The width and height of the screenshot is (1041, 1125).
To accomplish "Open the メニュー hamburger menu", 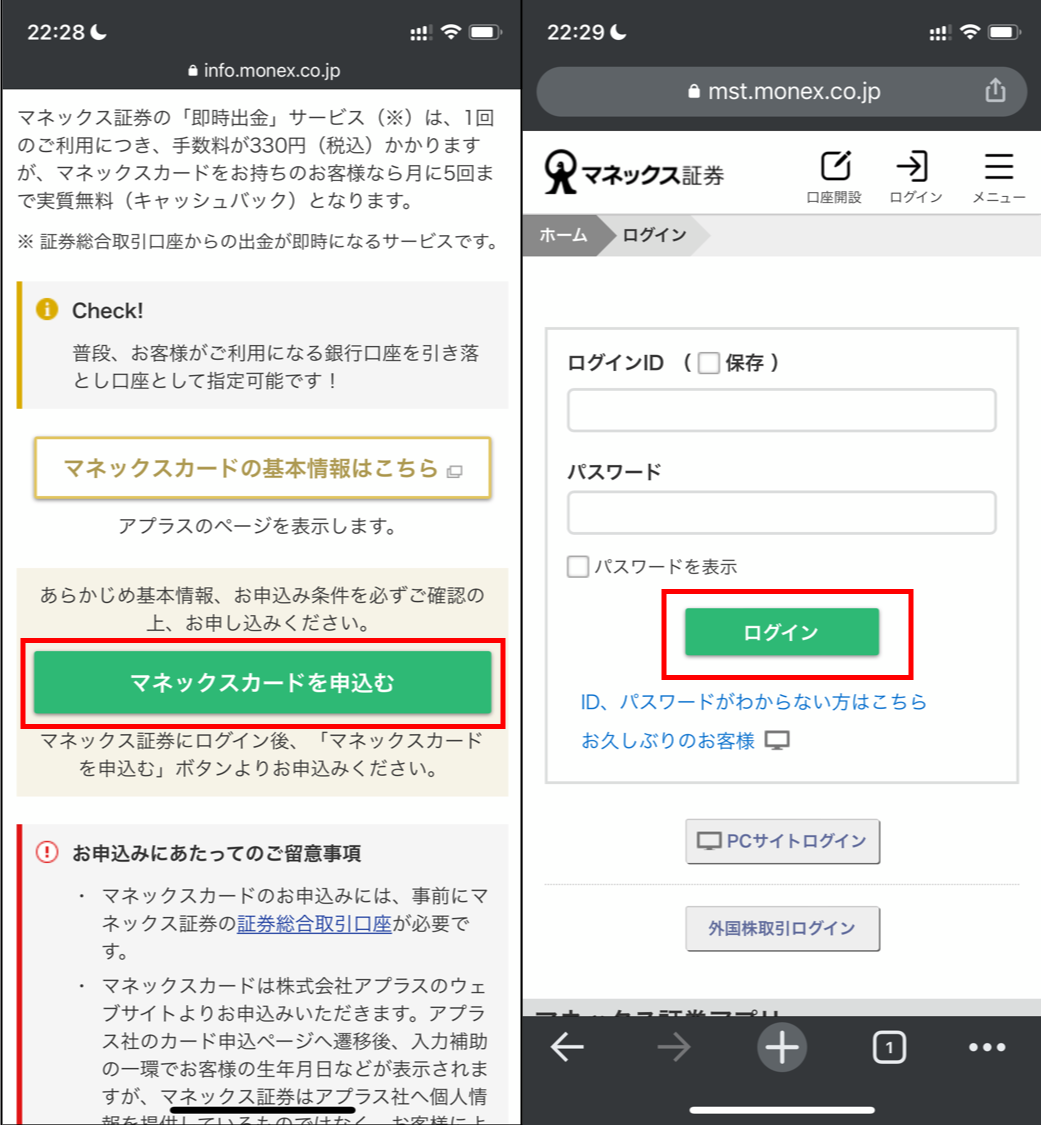I will (999, 176).
